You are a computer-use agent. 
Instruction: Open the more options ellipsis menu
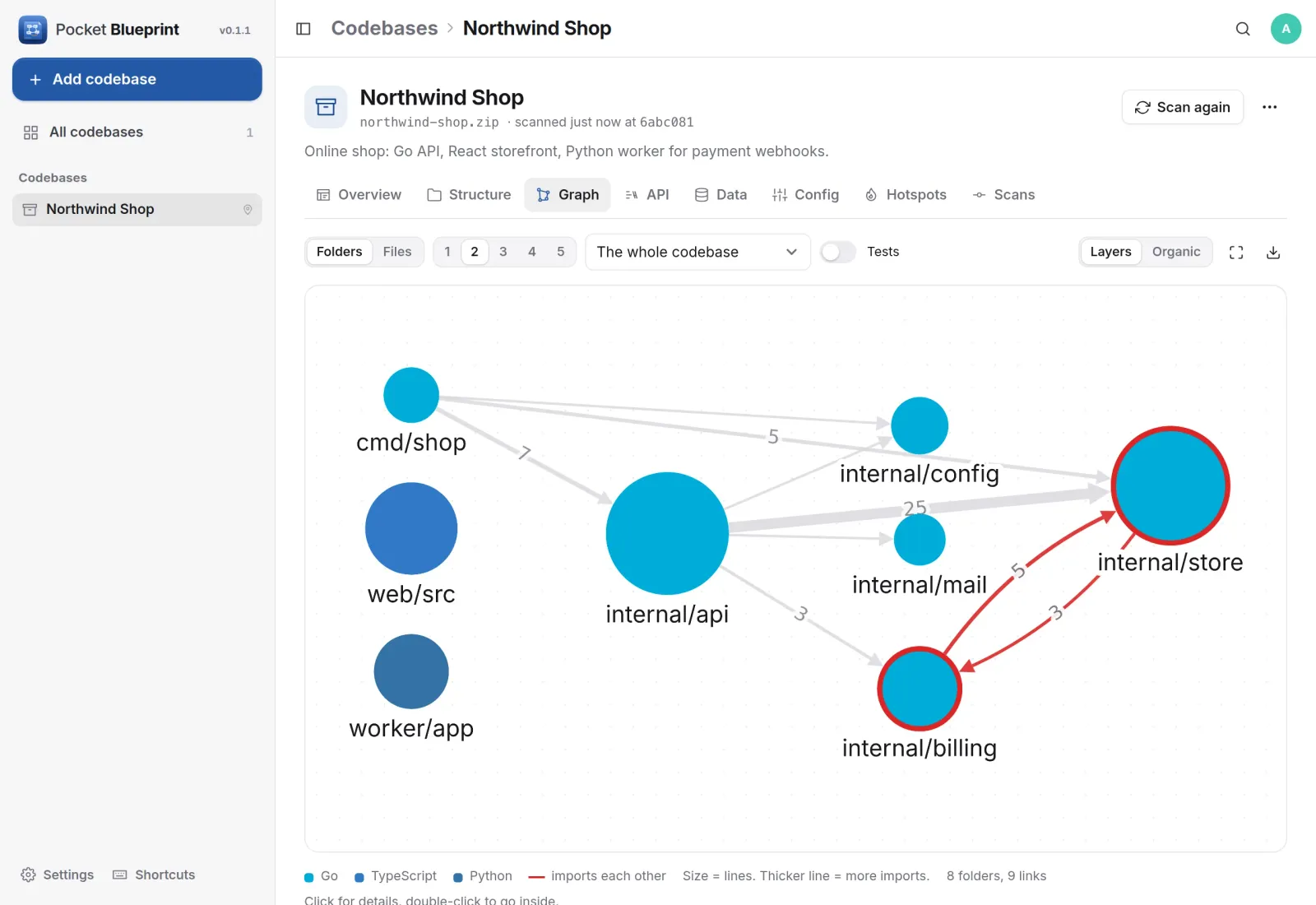1269,107
